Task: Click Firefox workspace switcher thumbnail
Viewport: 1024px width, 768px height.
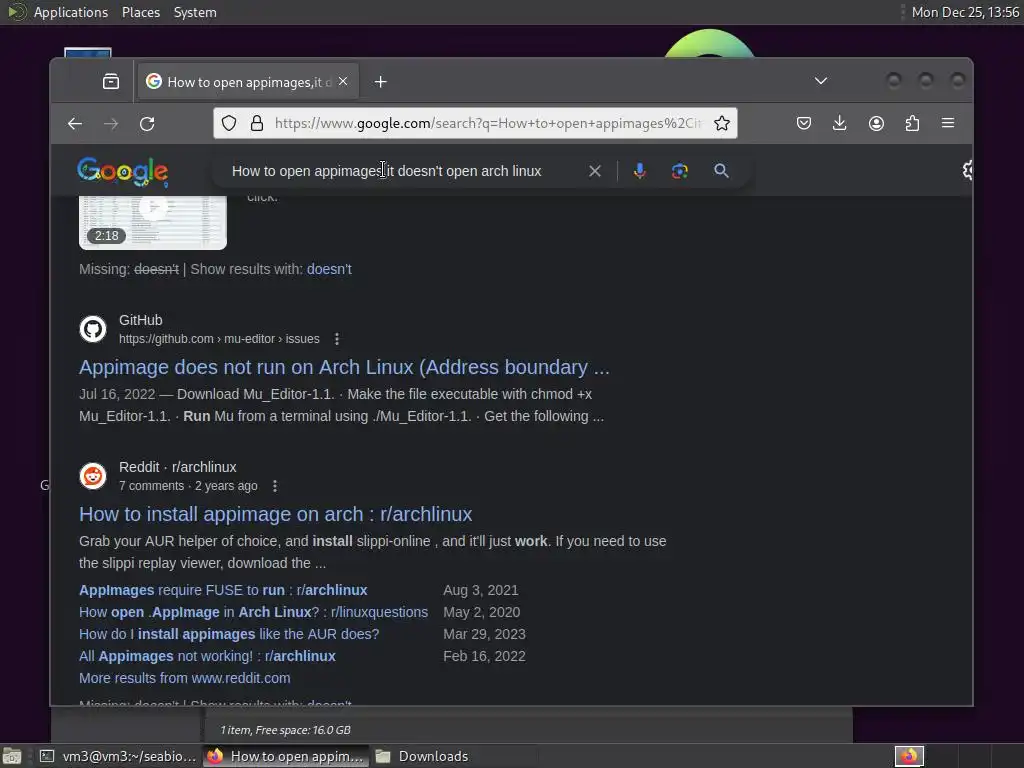Action: 909,756
